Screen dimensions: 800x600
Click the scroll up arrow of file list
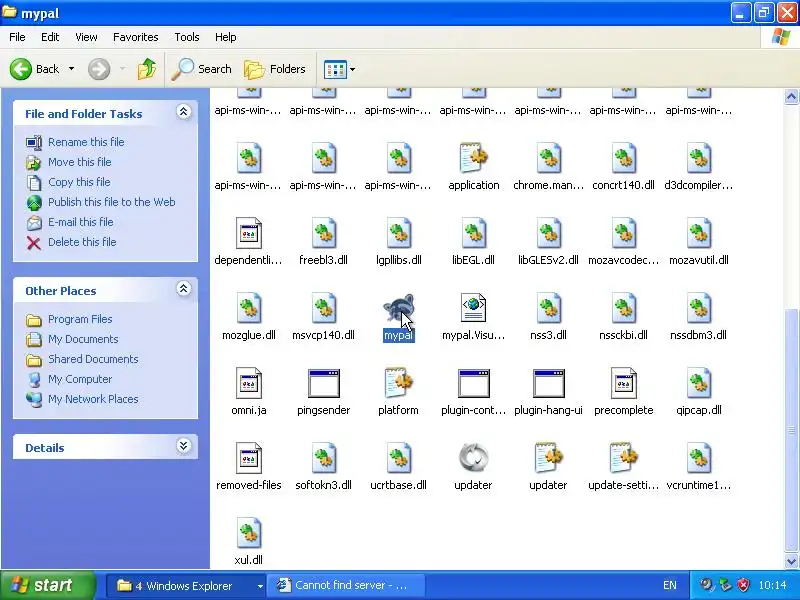[791, 96]
